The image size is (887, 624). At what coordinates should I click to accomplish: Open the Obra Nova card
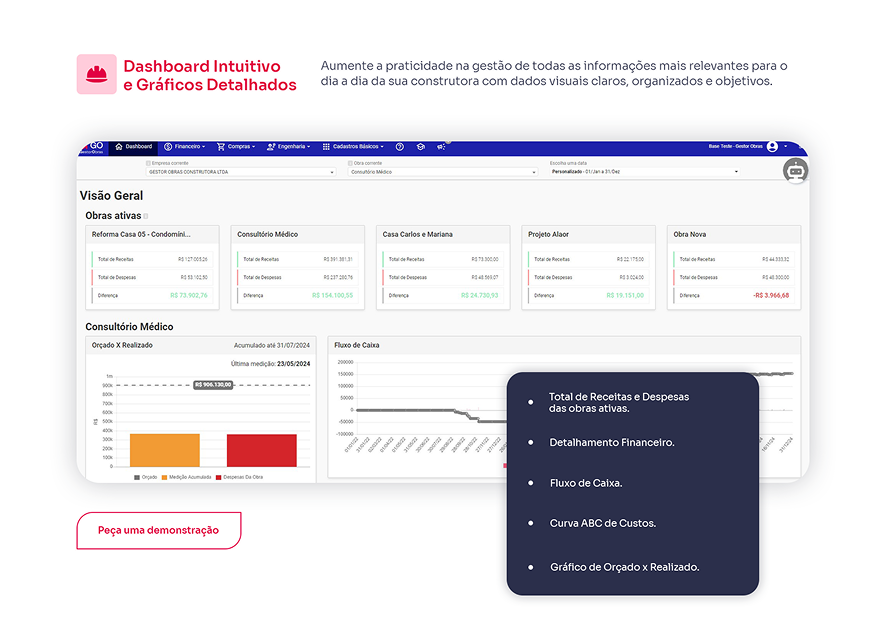[x=734, y=268]
